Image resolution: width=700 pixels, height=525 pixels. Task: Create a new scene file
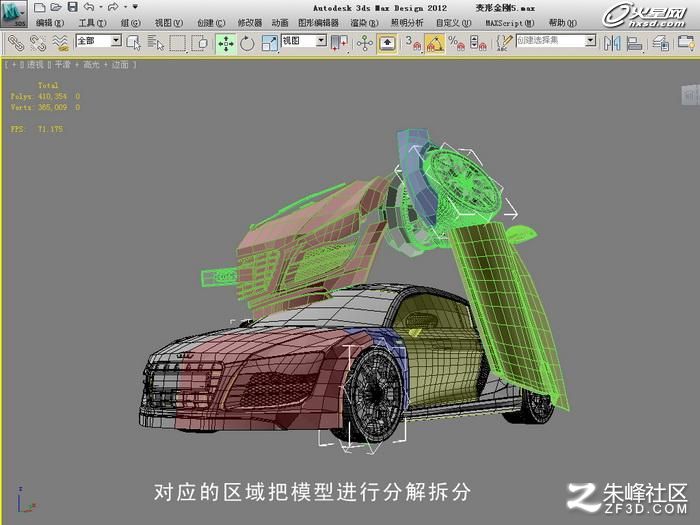tap(40, 7)
